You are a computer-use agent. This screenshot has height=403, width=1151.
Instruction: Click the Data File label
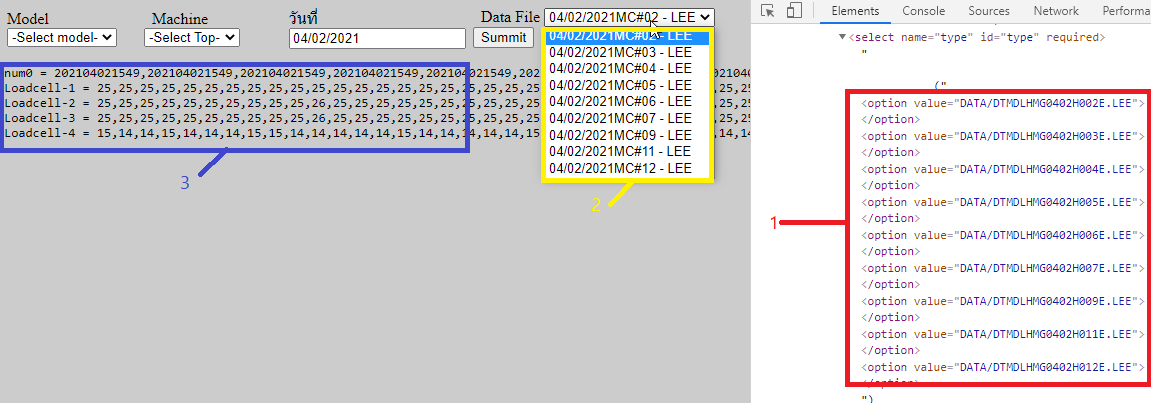click(x=510, y=17)
